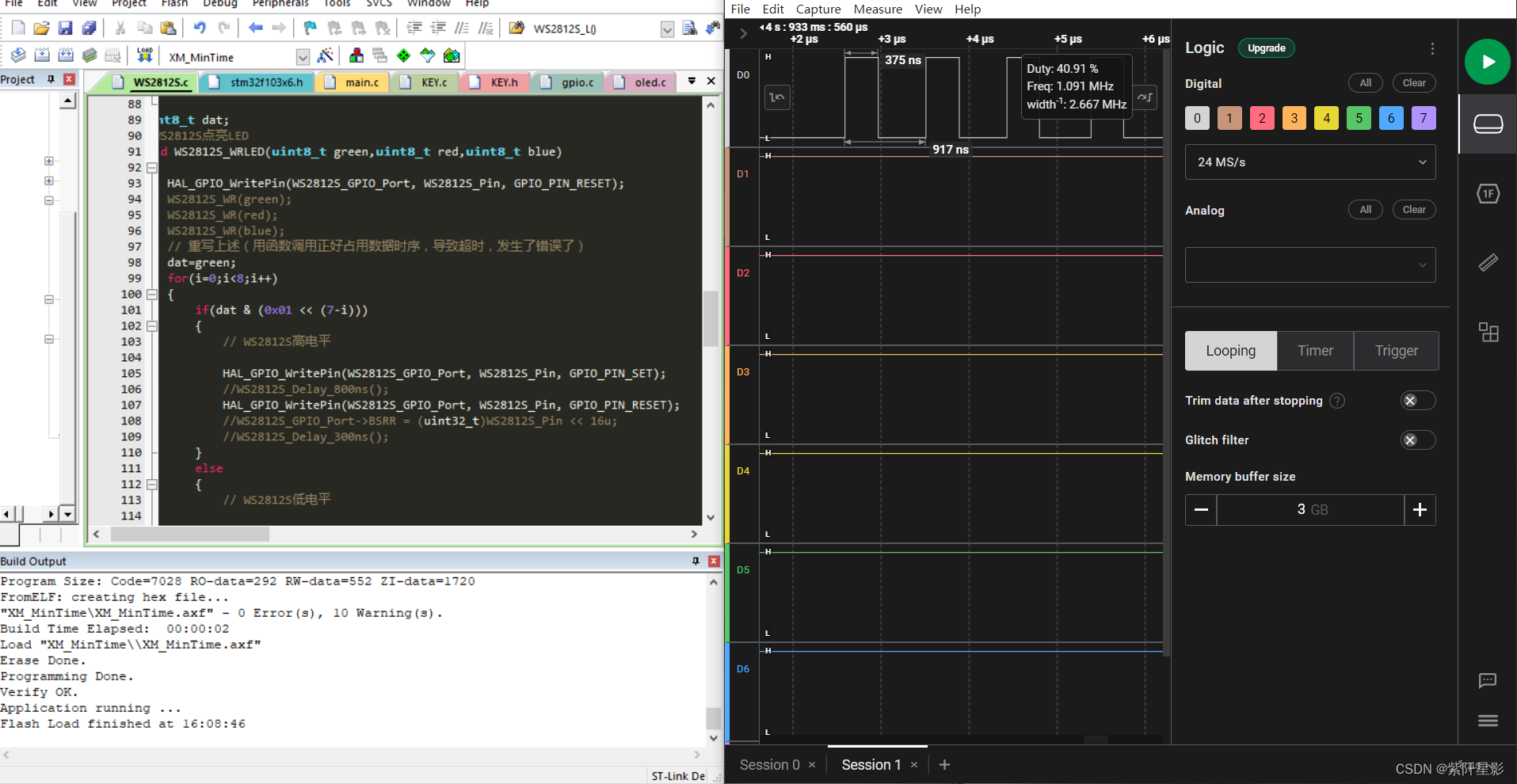This screenshot has width=1517, height=784.
Task: Open the Capture menu in Logic
Action: [x=818, y=9]
